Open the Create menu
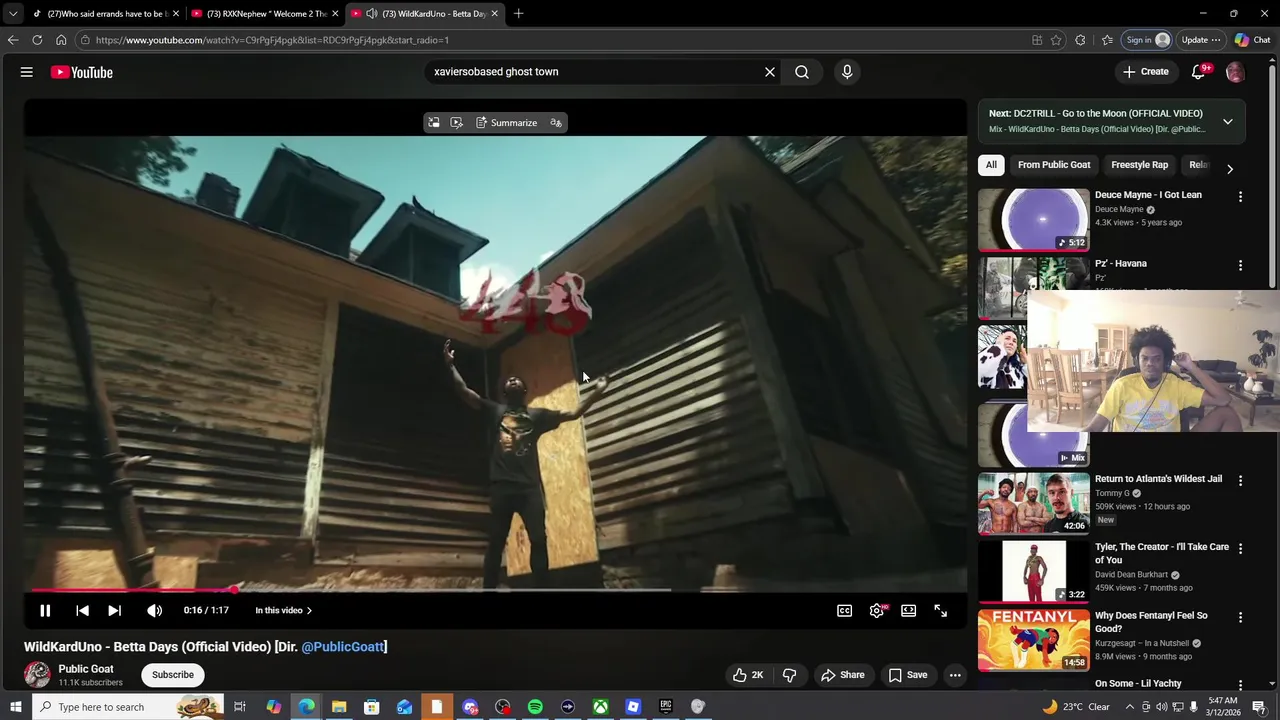Viewport: 1280px width, 720px height. click(x=1145, y=72)
